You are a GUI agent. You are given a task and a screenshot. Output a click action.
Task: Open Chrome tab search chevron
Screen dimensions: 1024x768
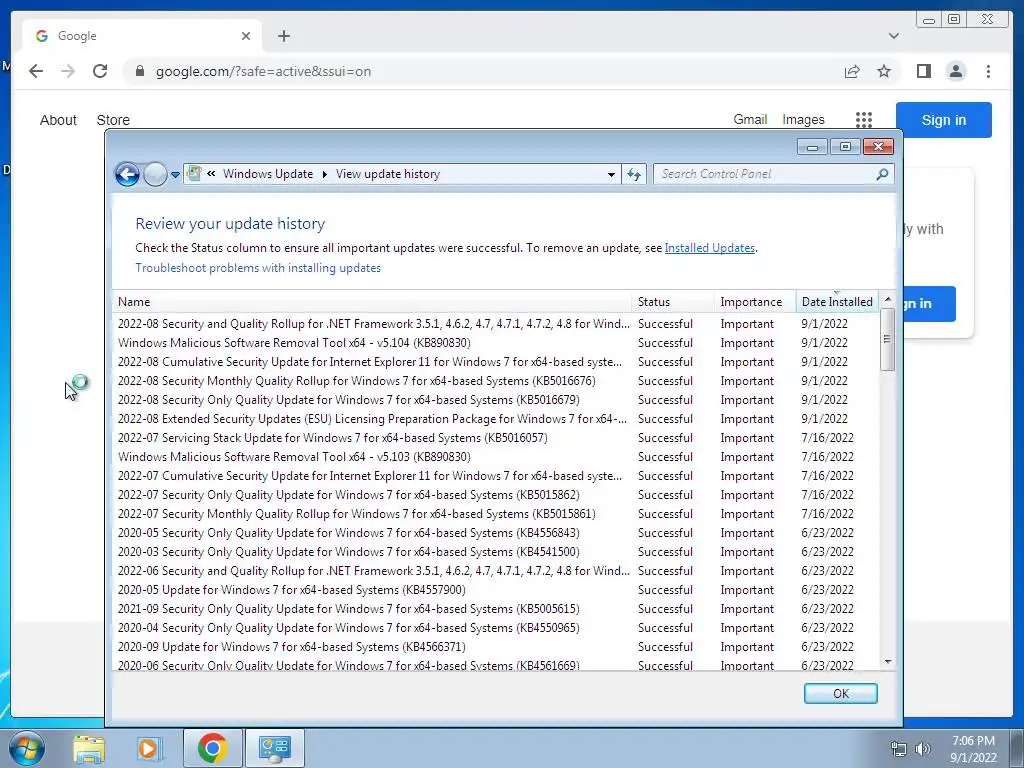[893, 36]
